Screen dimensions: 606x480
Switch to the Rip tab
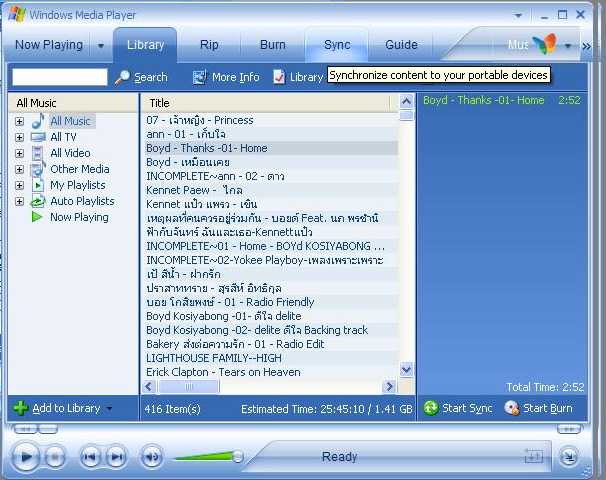point(209,45)
